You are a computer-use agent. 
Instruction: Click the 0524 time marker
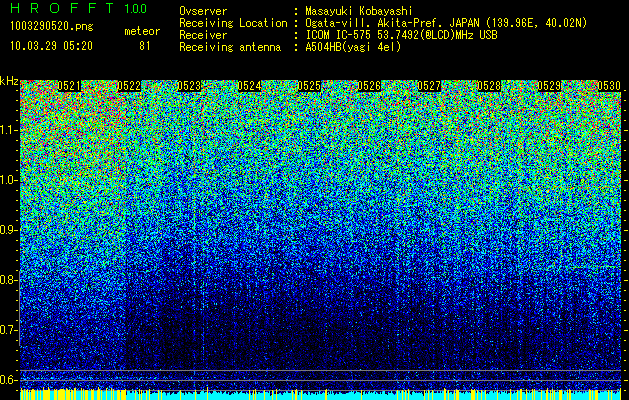249,86
